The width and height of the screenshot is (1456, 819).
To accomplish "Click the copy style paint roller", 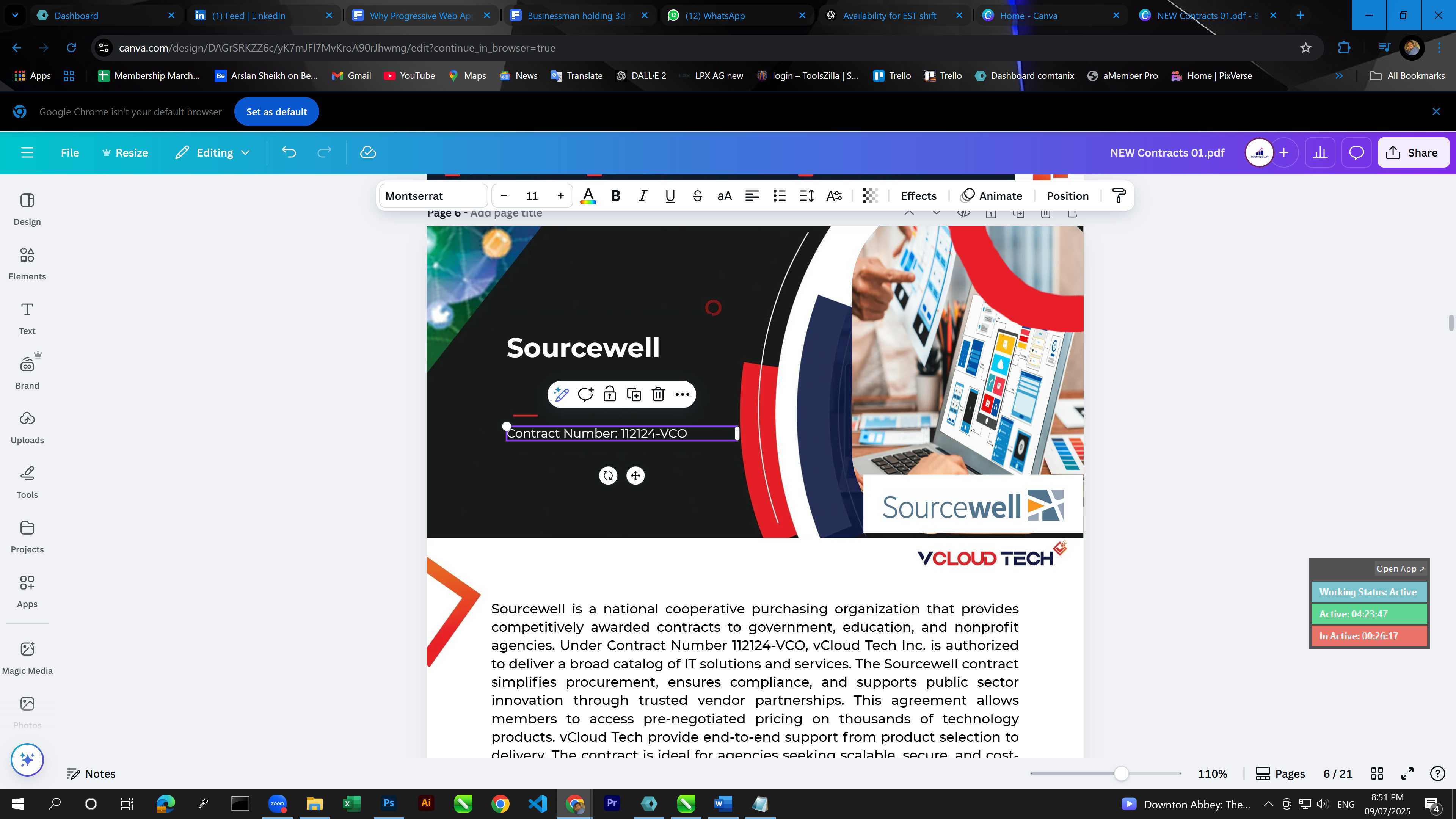I will (1119, 196).
